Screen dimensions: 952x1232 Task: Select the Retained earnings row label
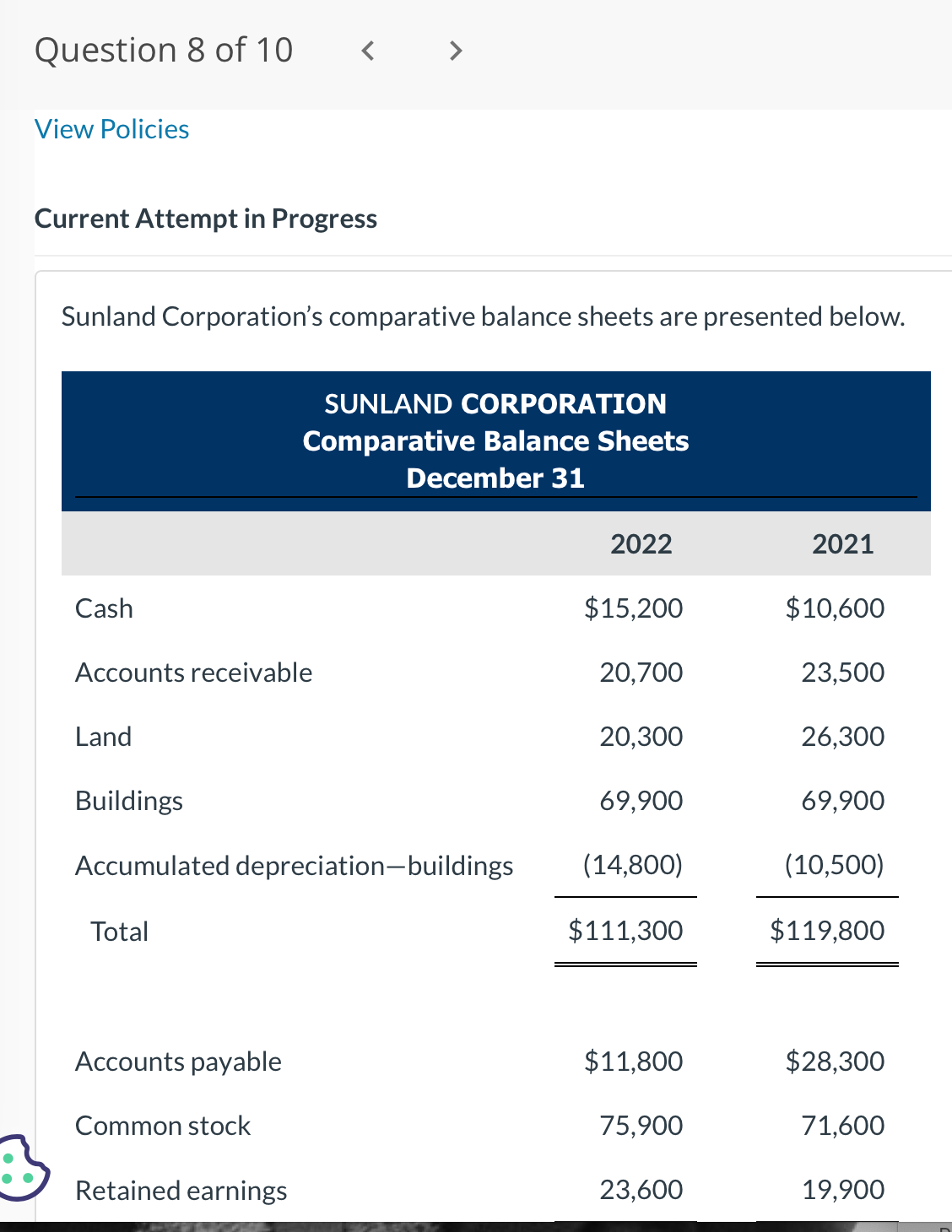180,1190
